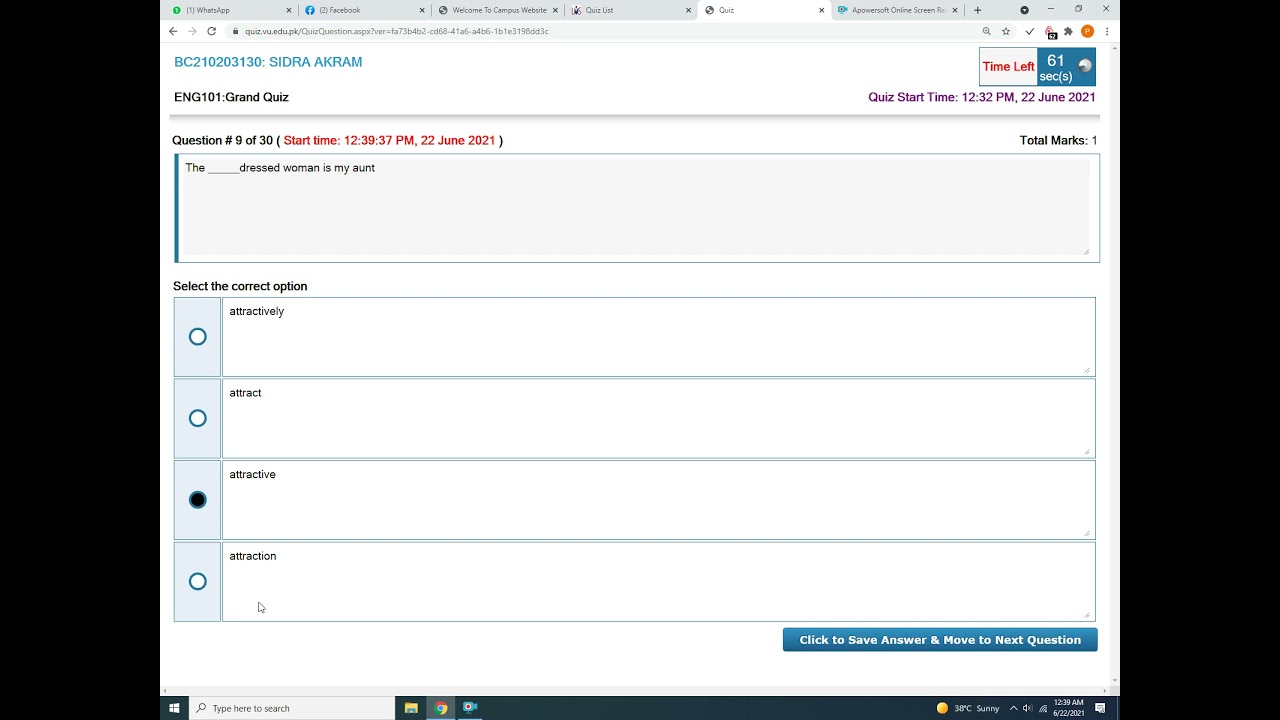This screenshot has width=1280, height=720.
Task: Click the ENG101:Grand Quiz heading
Action: point(231,97)
